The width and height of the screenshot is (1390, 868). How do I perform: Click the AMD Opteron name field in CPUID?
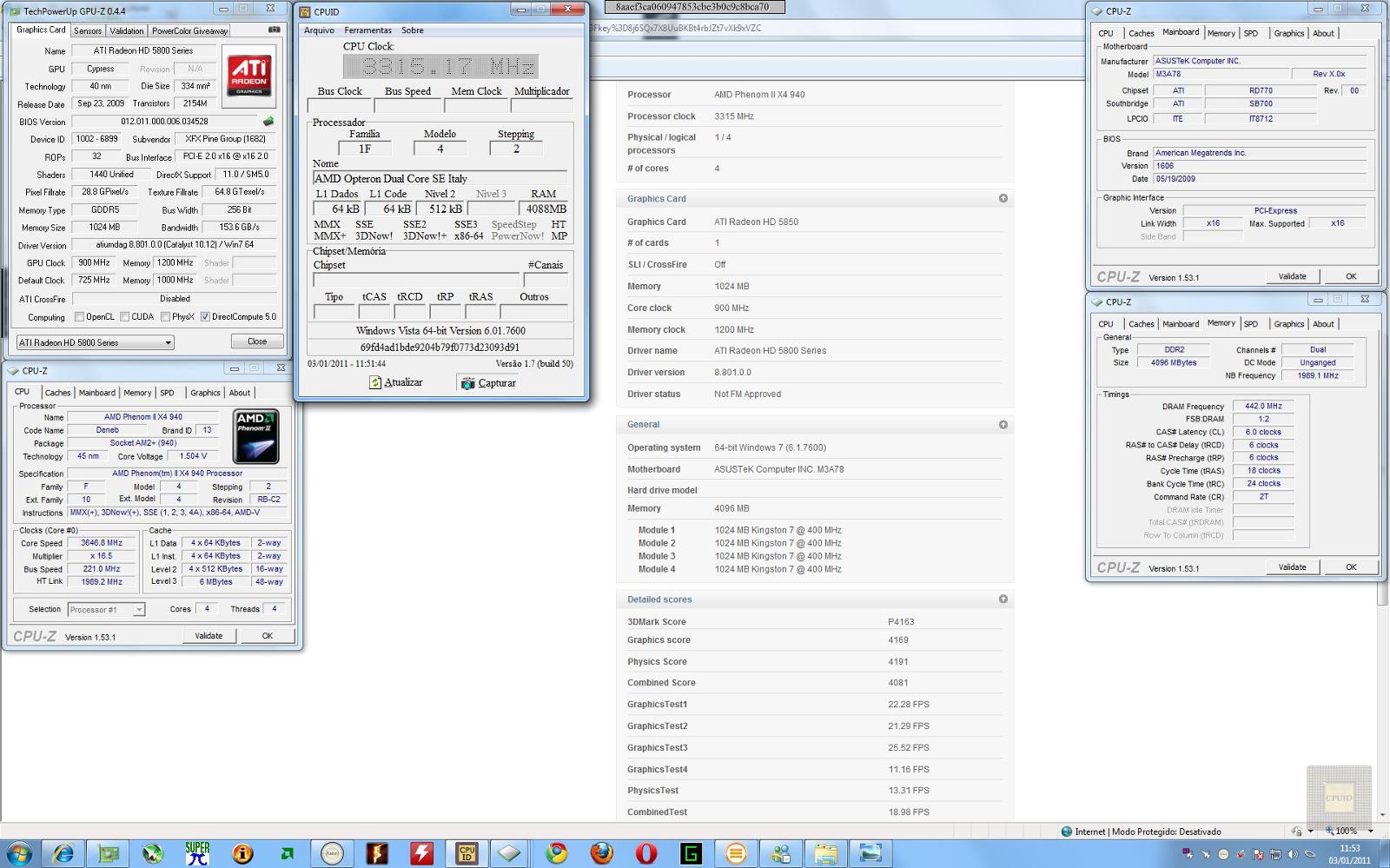[440, 178]
